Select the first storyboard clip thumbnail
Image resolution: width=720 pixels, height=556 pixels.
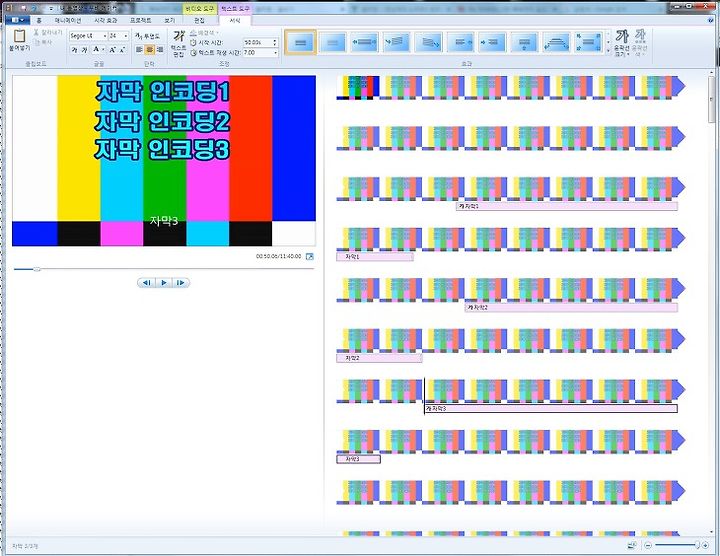[358, 87]
